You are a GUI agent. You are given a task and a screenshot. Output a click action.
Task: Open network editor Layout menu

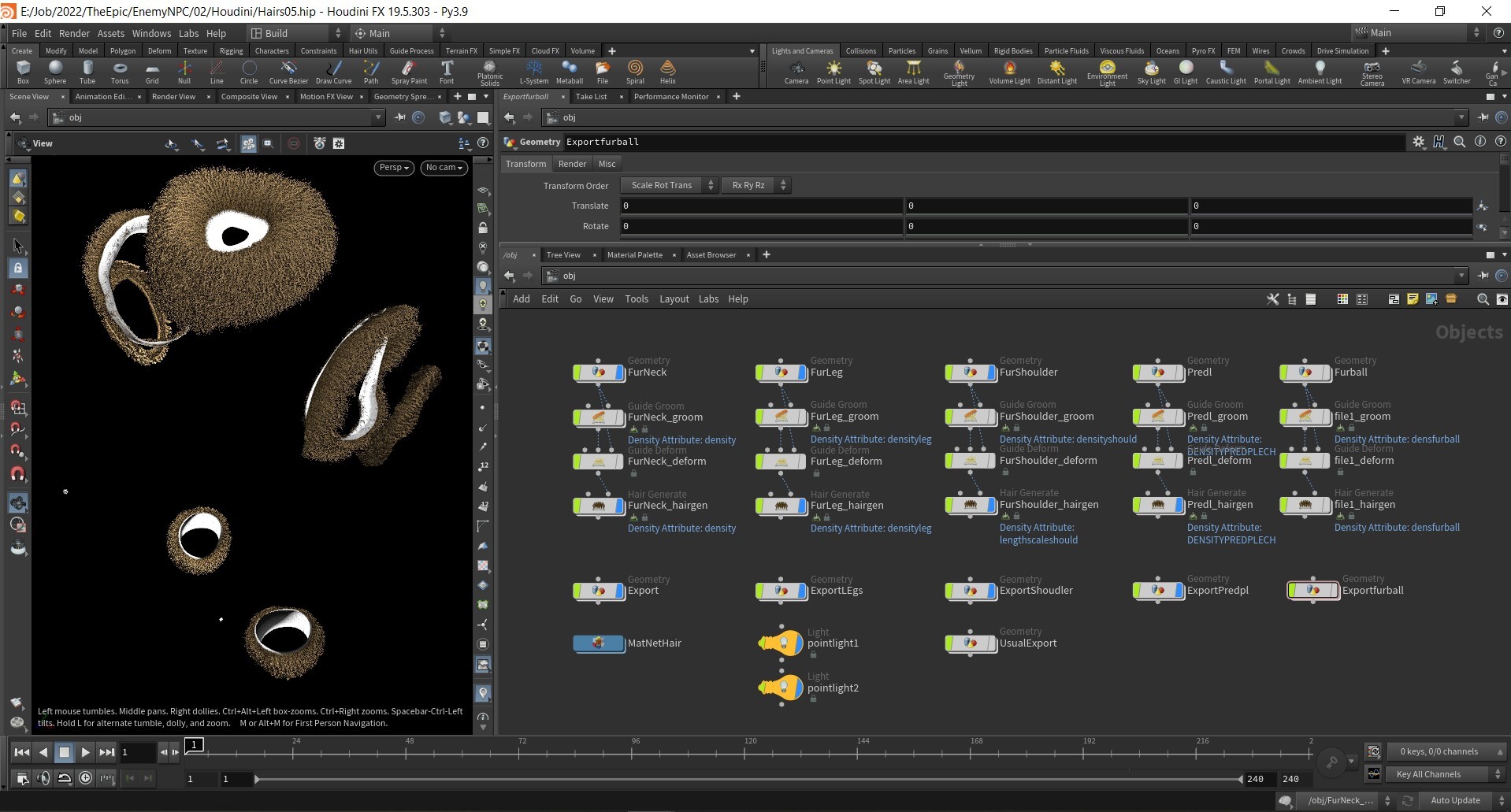674,299
